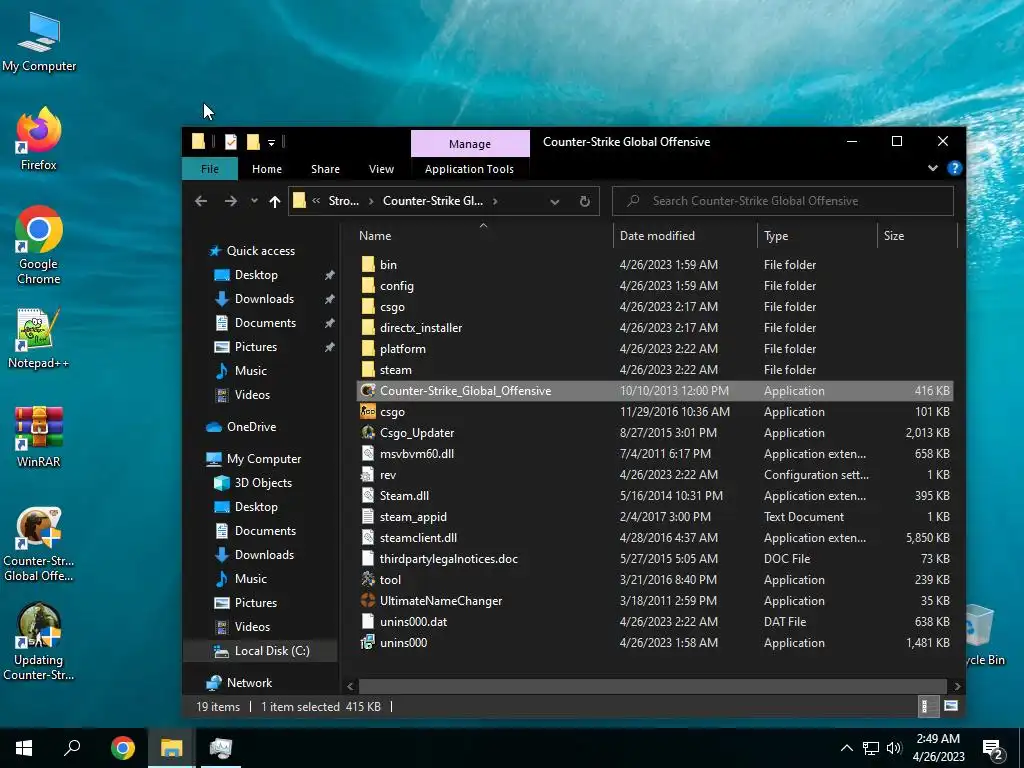Go back with the back arrow
The image size is (1024, 768).
201,201
